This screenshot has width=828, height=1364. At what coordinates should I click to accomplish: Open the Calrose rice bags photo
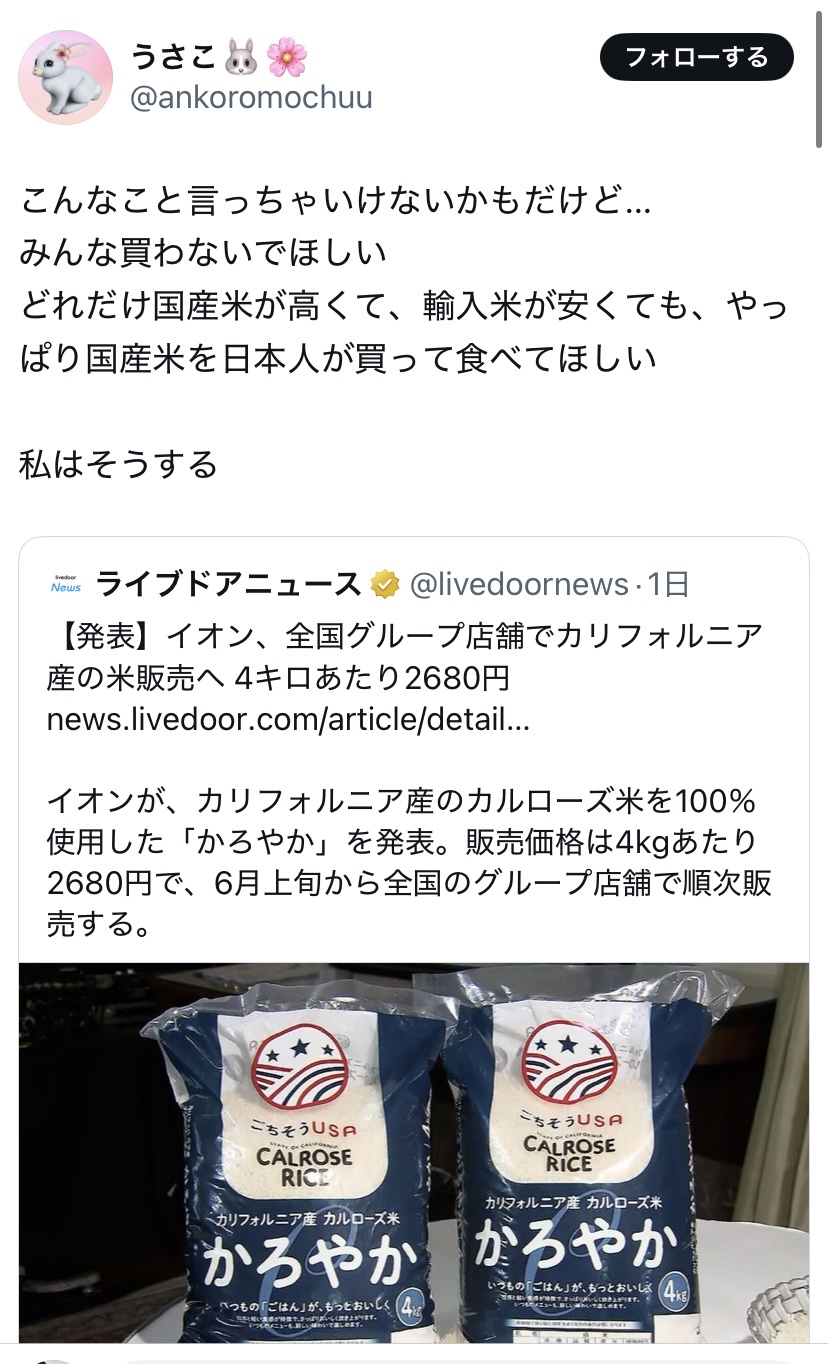(x=414, y=1152)
